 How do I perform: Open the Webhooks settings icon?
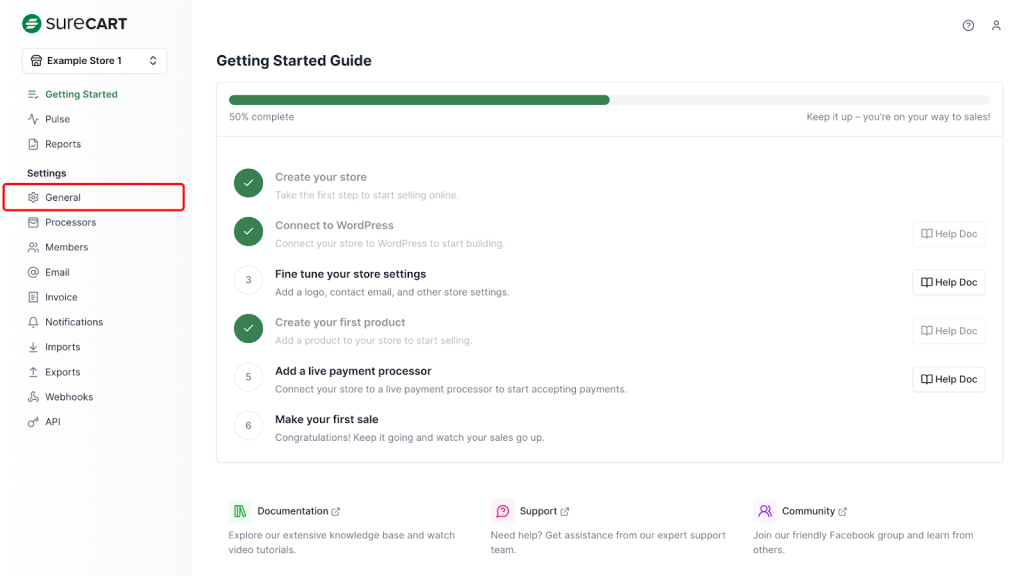(34, 397)
